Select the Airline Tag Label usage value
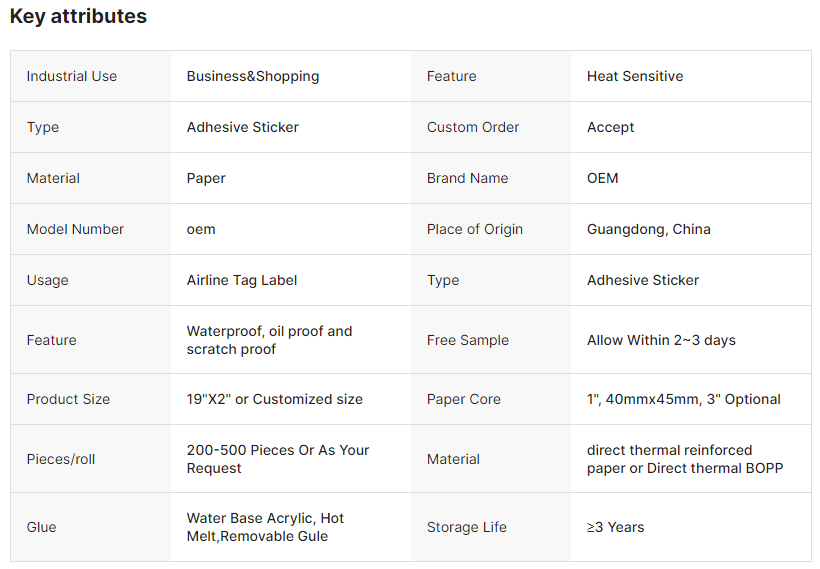Image resolution: width=820 pixels, height=569 pixels. [242, 280]
